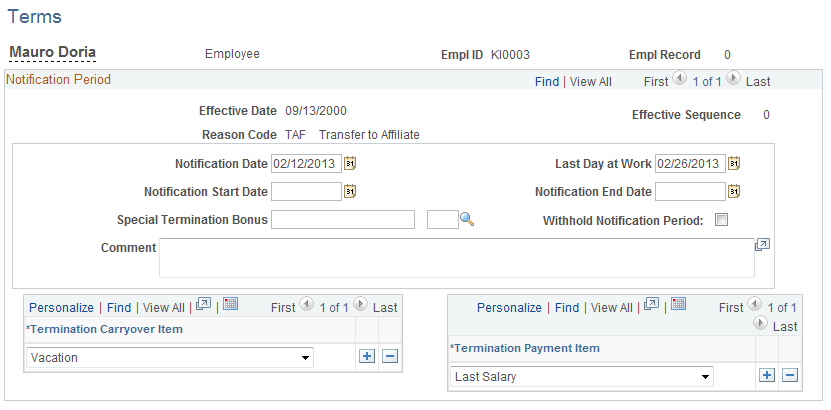Viewport: 831px width, 410px height.
Task: Click Special Termination Bonus amount field
Action: [x=343, y=219]
